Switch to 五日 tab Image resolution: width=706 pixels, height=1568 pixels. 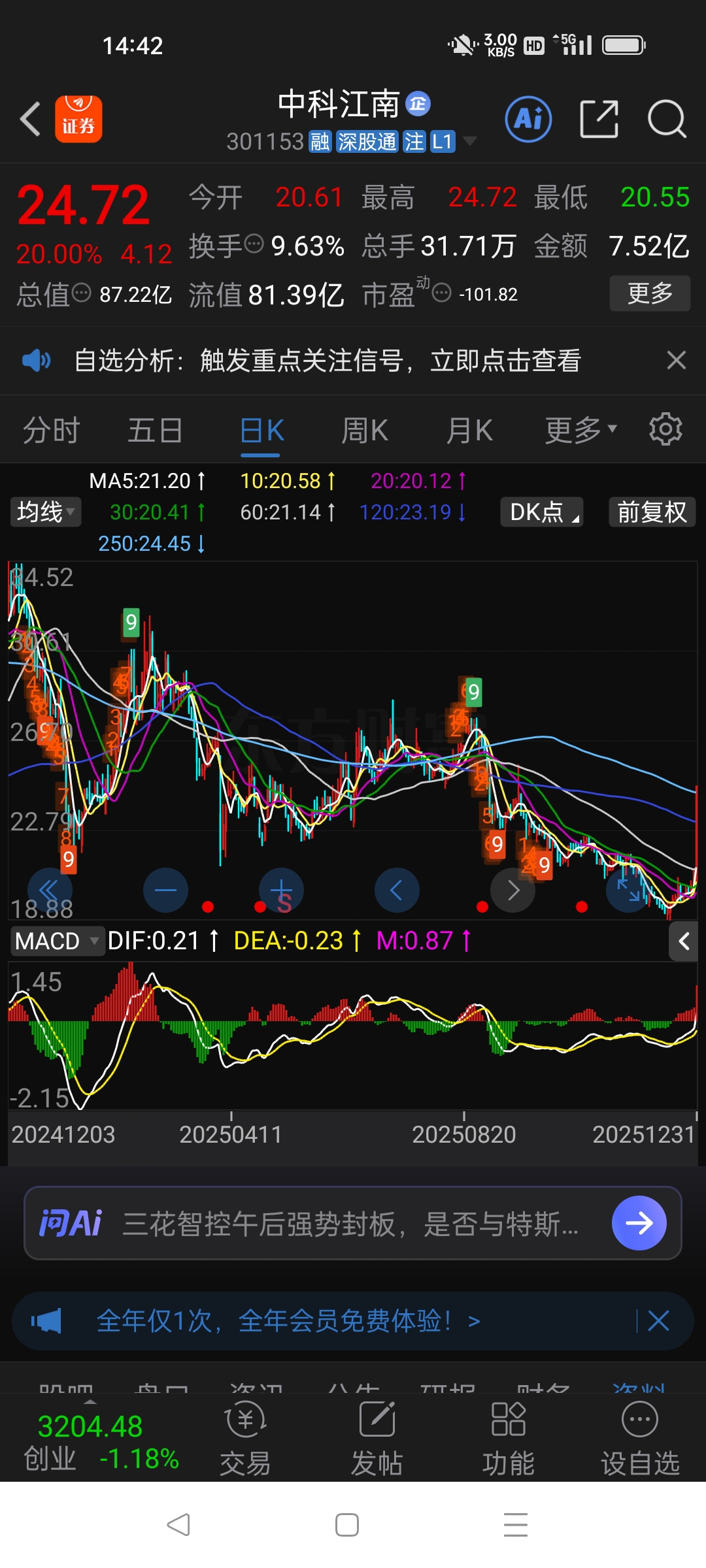coord(155,430)
